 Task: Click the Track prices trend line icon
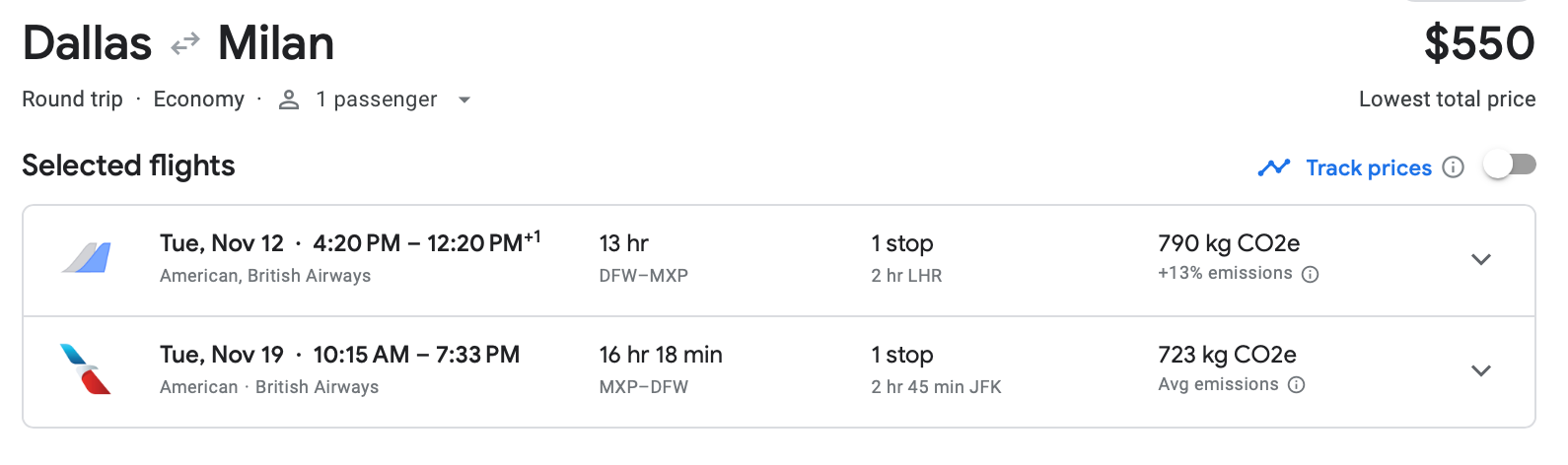tap(1273, 167)
